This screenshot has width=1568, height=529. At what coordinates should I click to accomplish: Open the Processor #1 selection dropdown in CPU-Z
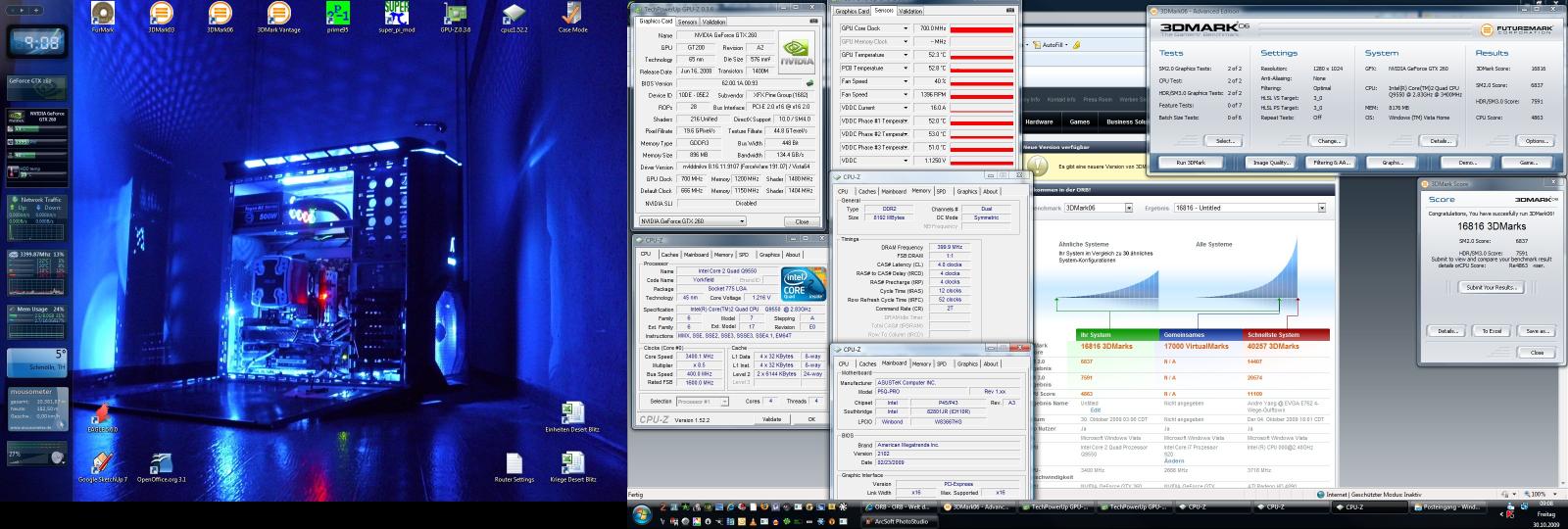(704, 401)
